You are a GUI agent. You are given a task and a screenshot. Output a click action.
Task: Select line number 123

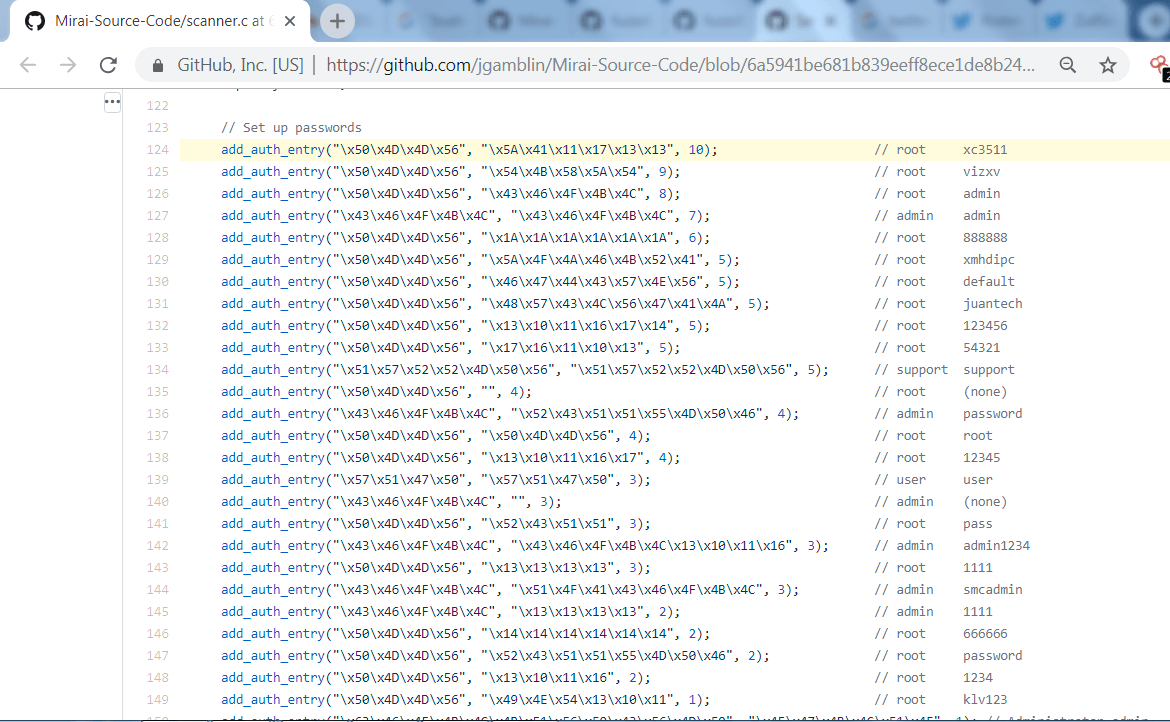[157, 128]
